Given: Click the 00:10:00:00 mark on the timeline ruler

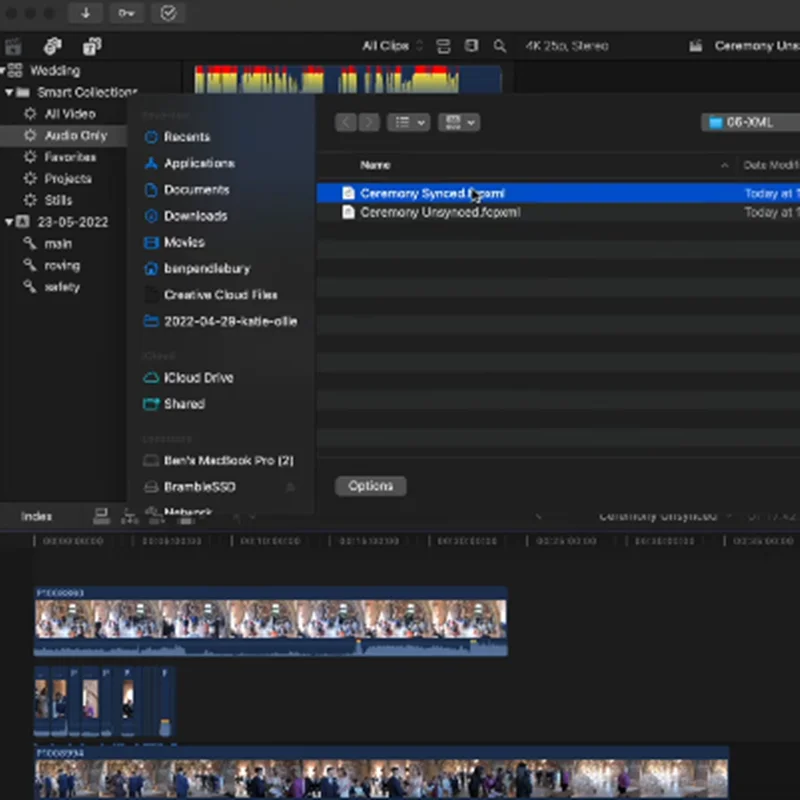Looking at the screenshot, I should click(x=270, y=541).
